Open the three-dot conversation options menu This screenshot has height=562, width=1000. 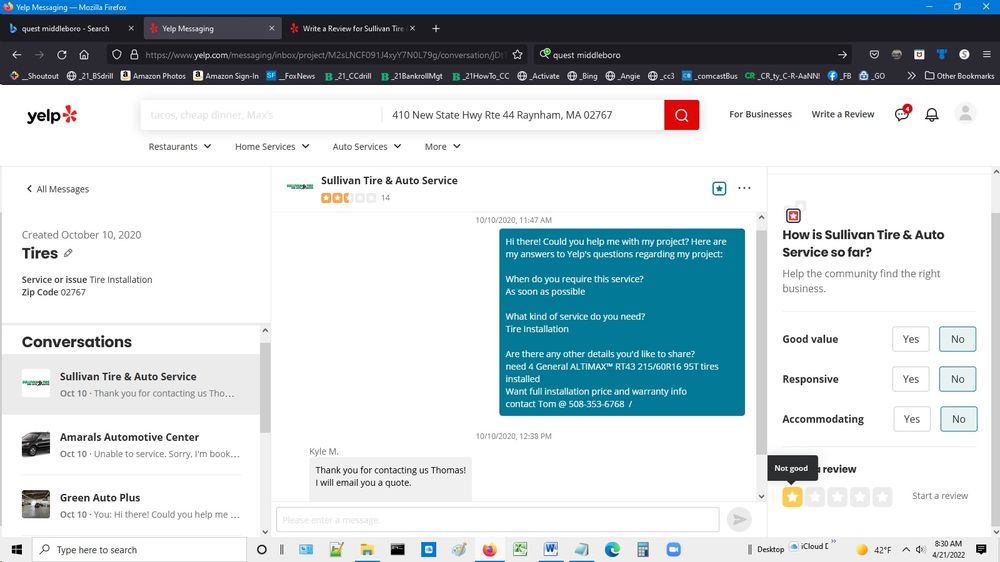pos(744,188)
